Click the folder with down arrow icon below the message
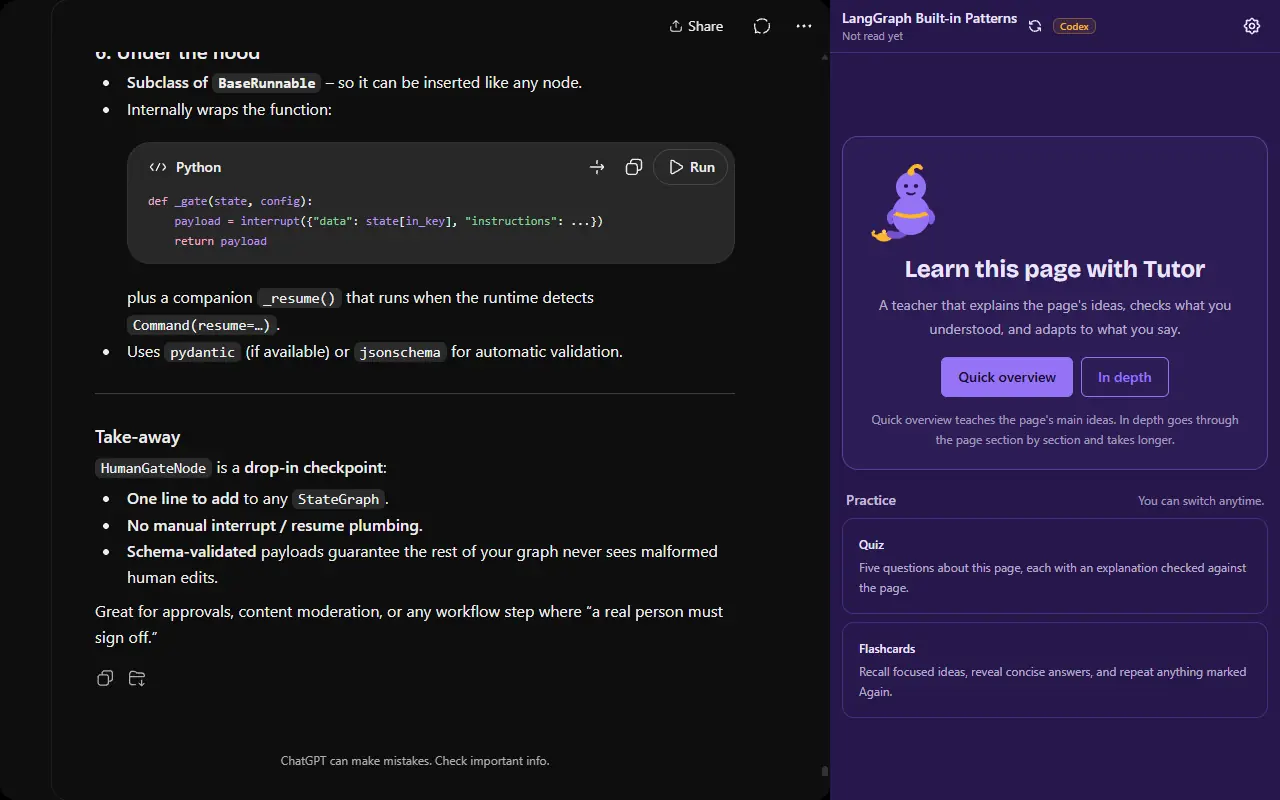Screen dimensions: 1280x800 [138, 678]
